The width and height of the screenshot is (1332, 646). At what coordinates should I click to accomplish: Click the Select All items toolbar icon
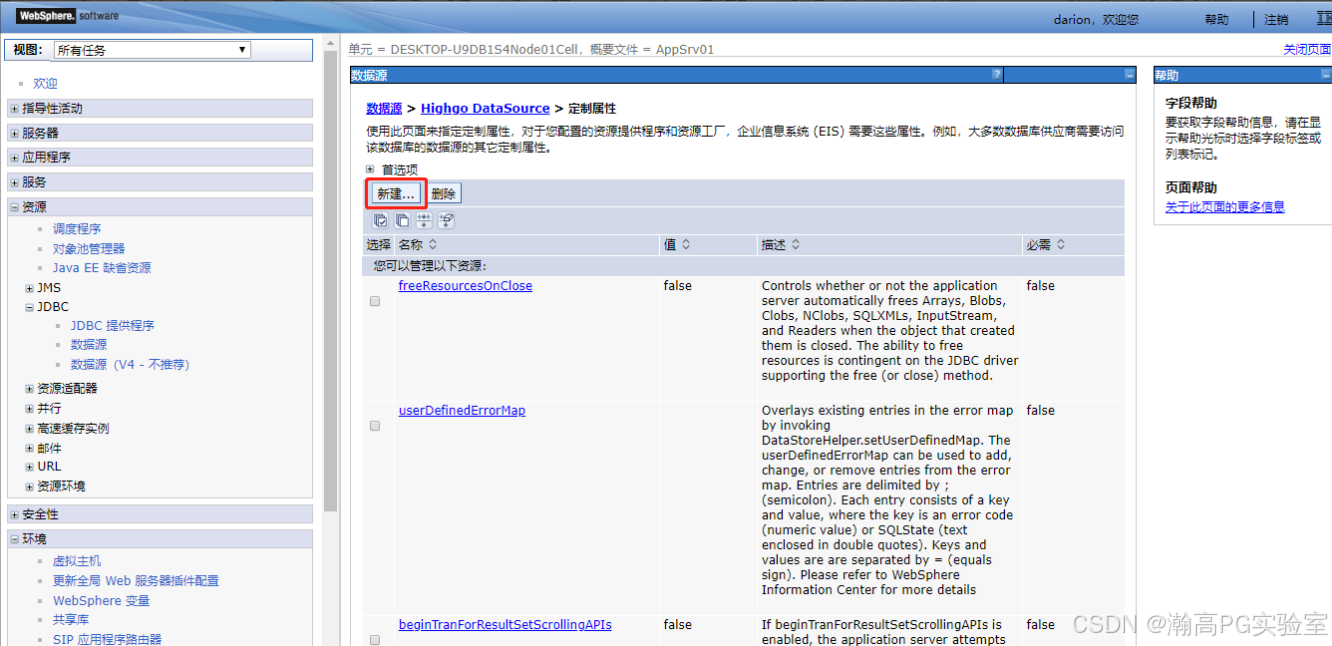pos(381,221)
